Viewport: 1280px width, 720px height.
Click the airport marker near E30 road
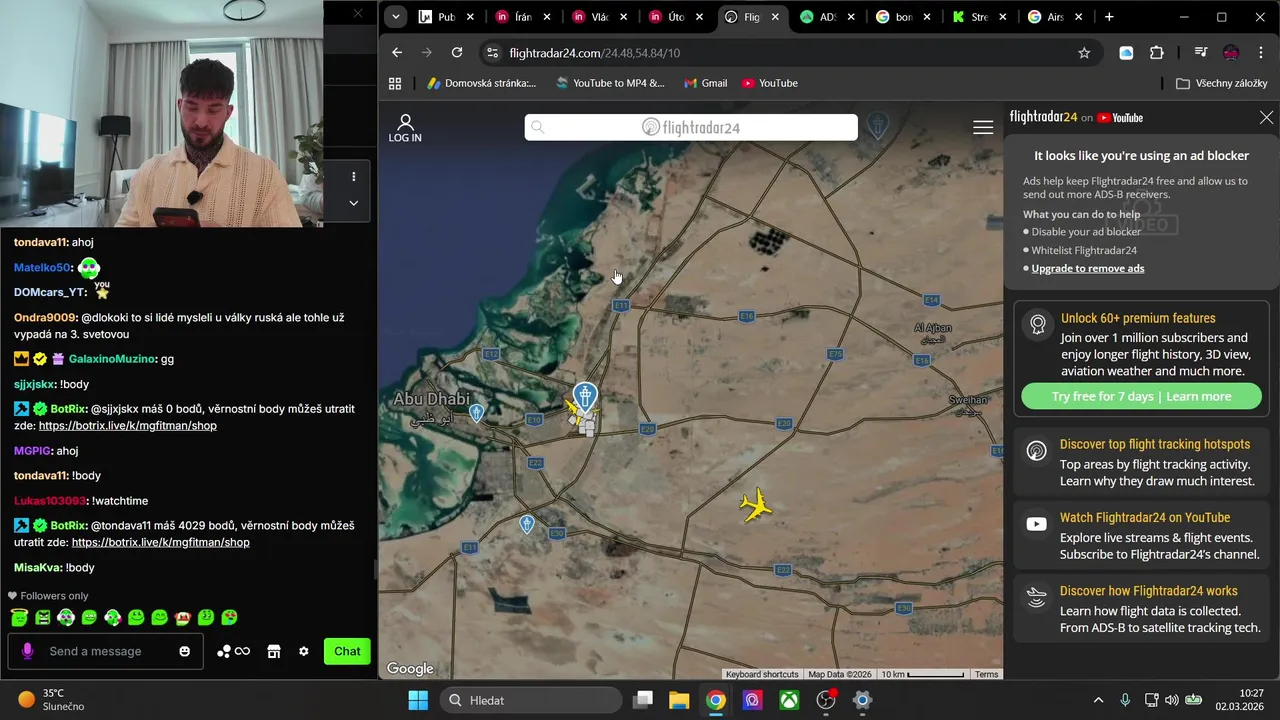[x=527, y=524]
